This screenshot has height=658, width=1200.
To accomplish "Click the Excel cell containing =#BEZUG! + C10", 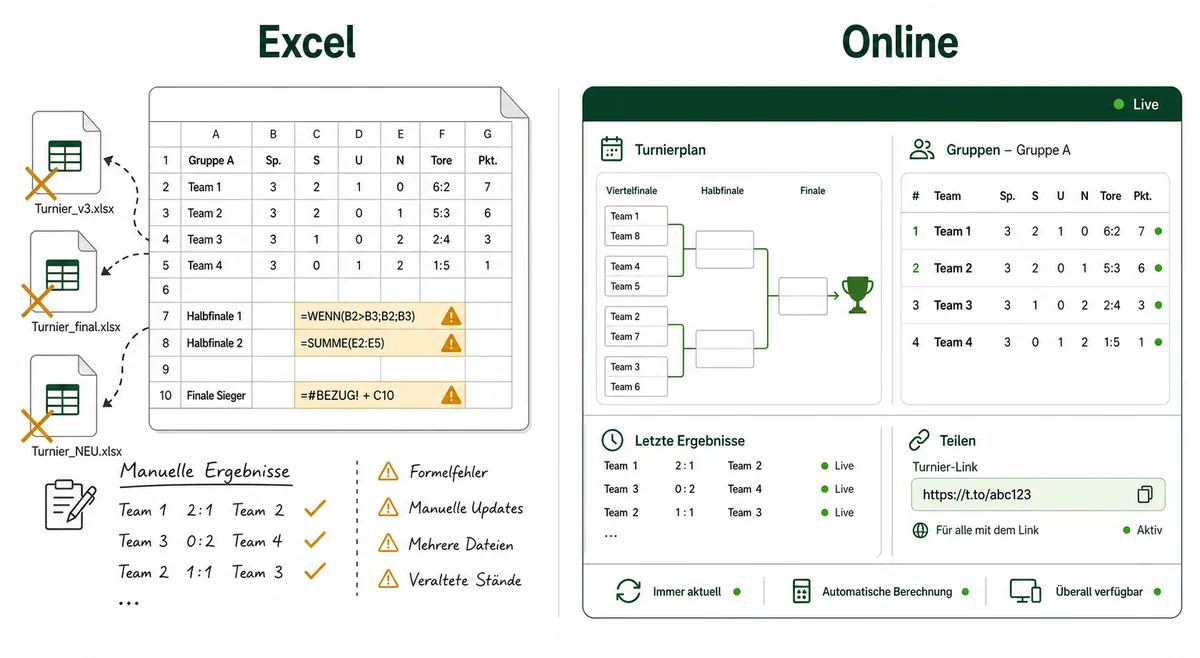I will click(380, 395).
